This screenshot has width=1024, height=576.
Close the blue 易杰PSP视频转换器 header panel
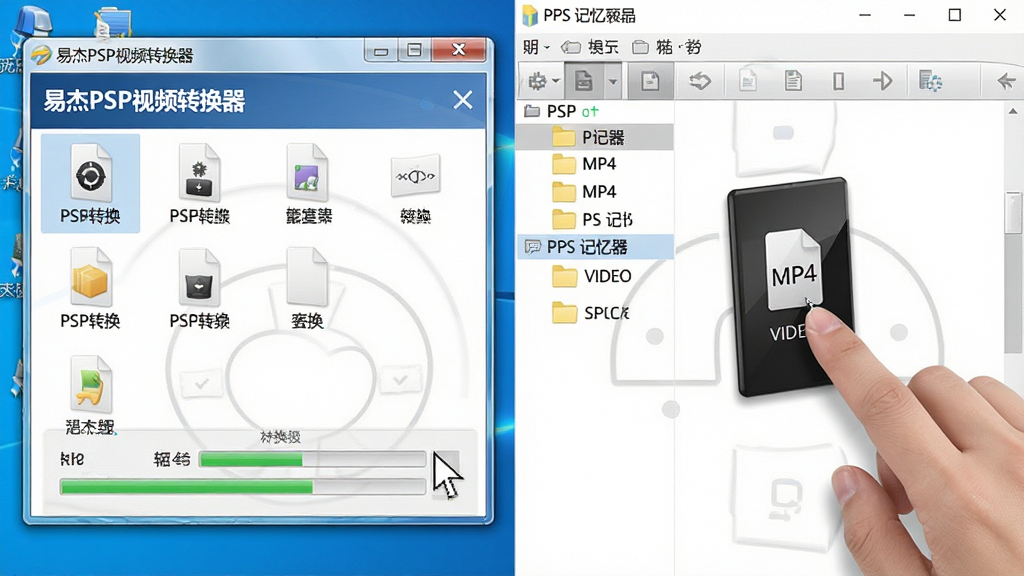coord(463,100)
